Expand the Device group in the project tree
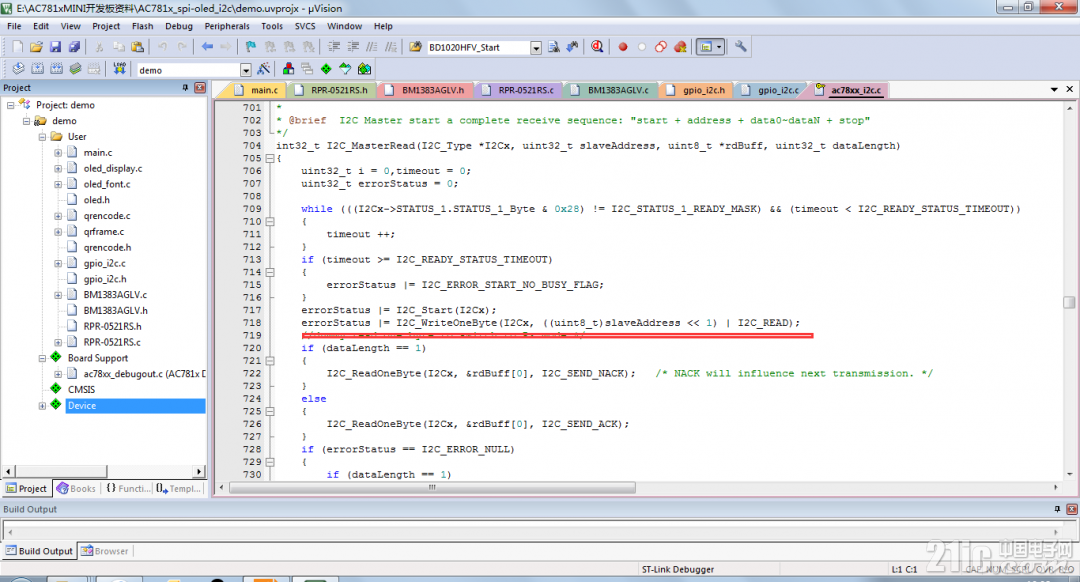The image size is (1080, 582). point(42,406)
